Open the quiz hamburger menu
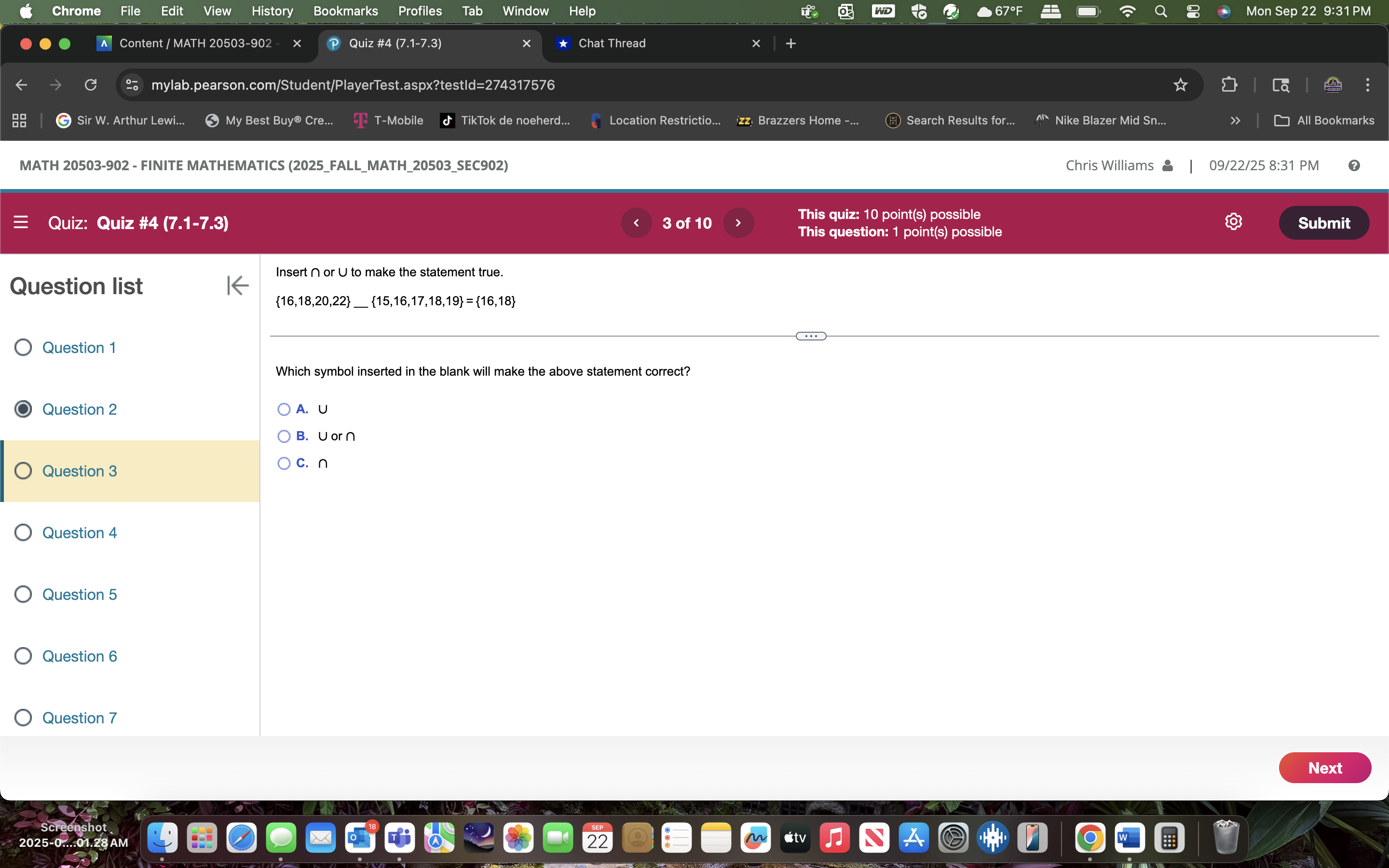Image resolution: width=1389 pixels, height=868 pixels. point(21,222)
